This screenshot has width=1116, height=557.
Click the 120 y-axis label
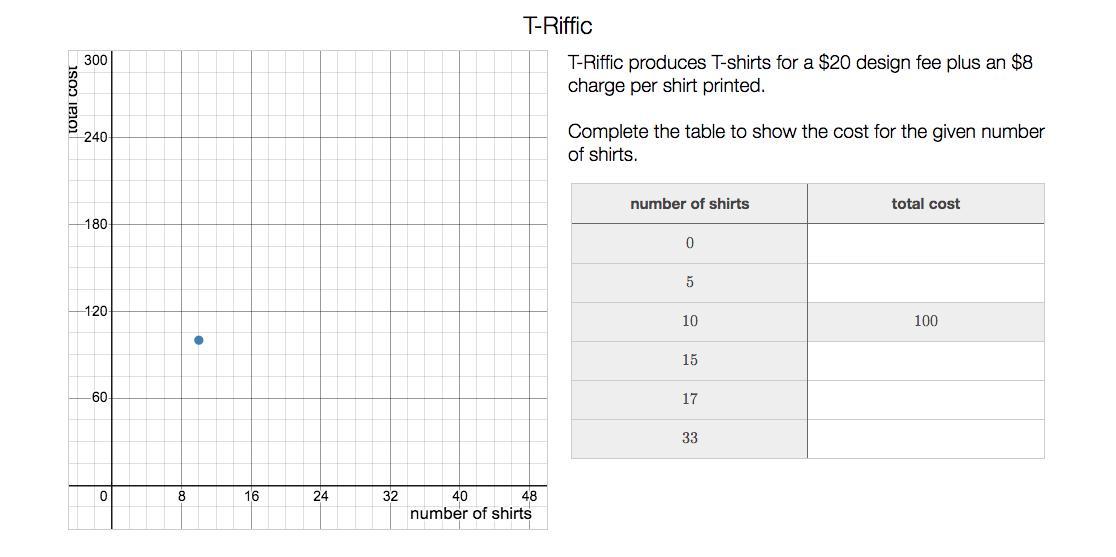(x=95, y=312)
